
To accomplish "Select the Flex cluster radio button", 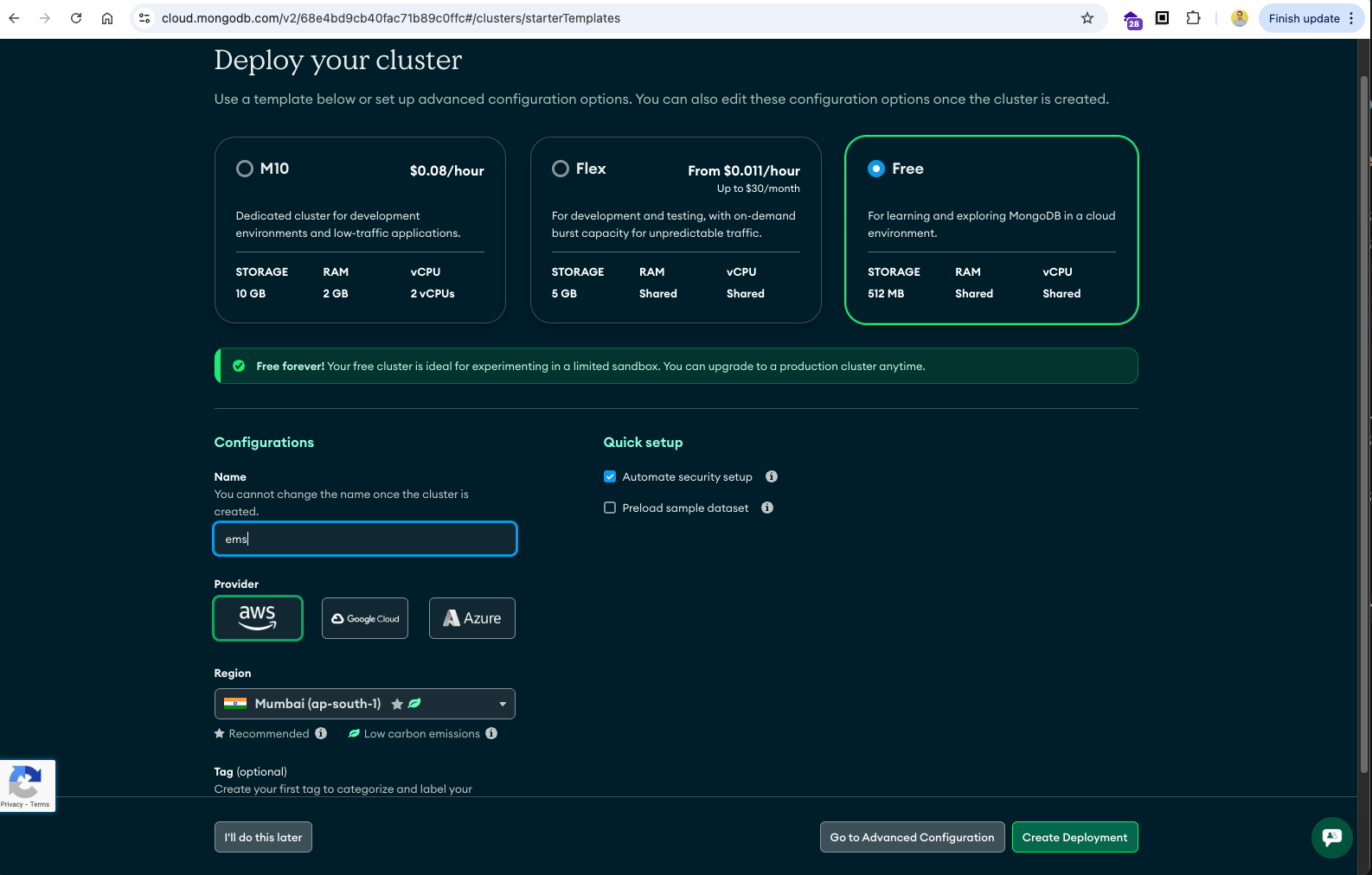I will point(561,169).
